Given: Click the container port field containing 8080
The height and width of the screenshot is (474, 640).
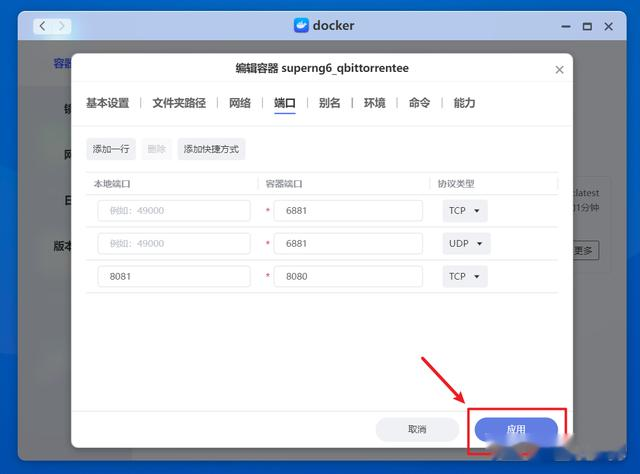Looking at the screenshot, I should tap(348, 276).
